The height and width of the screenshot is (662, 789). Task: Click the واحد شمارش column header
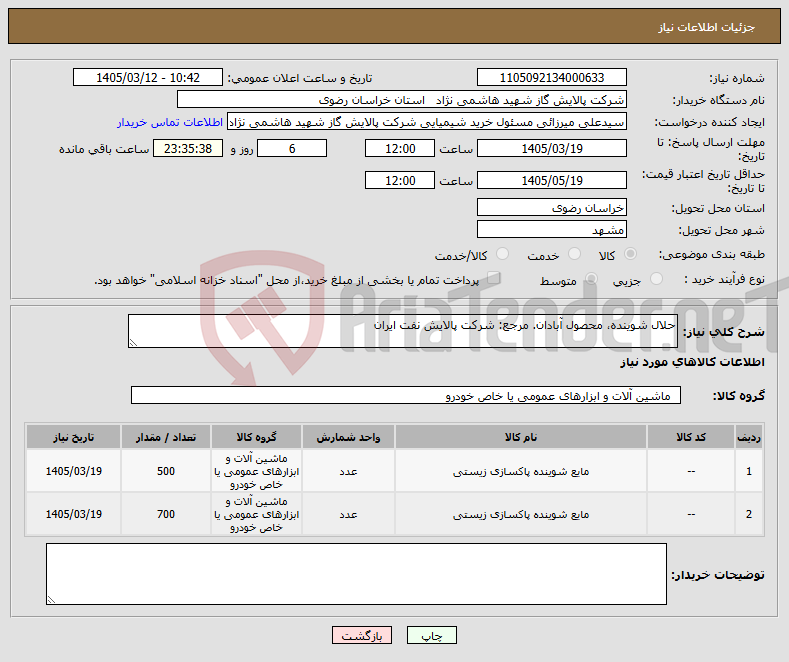(x=348, y=437)
